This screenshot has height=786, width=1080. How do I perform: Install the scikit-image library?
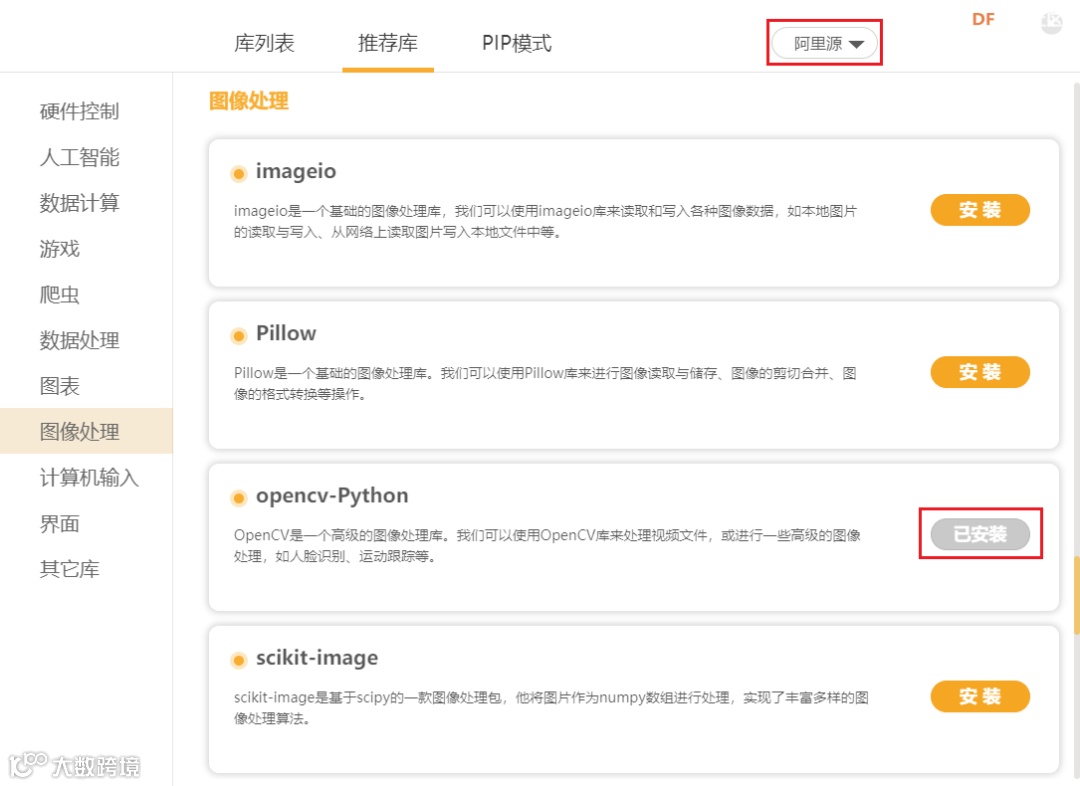click(980, 696)
